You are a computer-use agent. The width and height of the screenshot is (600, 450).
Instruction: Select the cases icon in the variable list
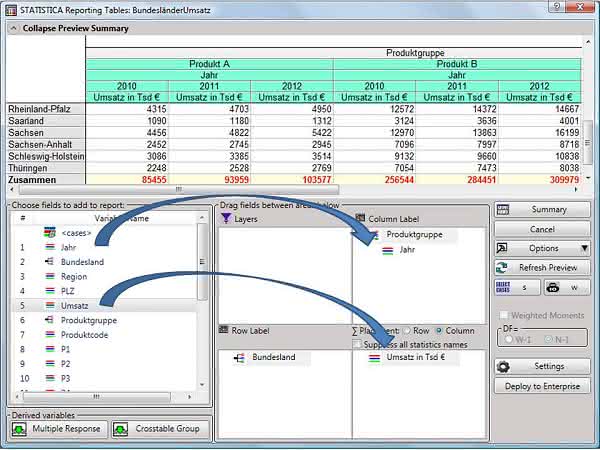(x=50, y=233)
